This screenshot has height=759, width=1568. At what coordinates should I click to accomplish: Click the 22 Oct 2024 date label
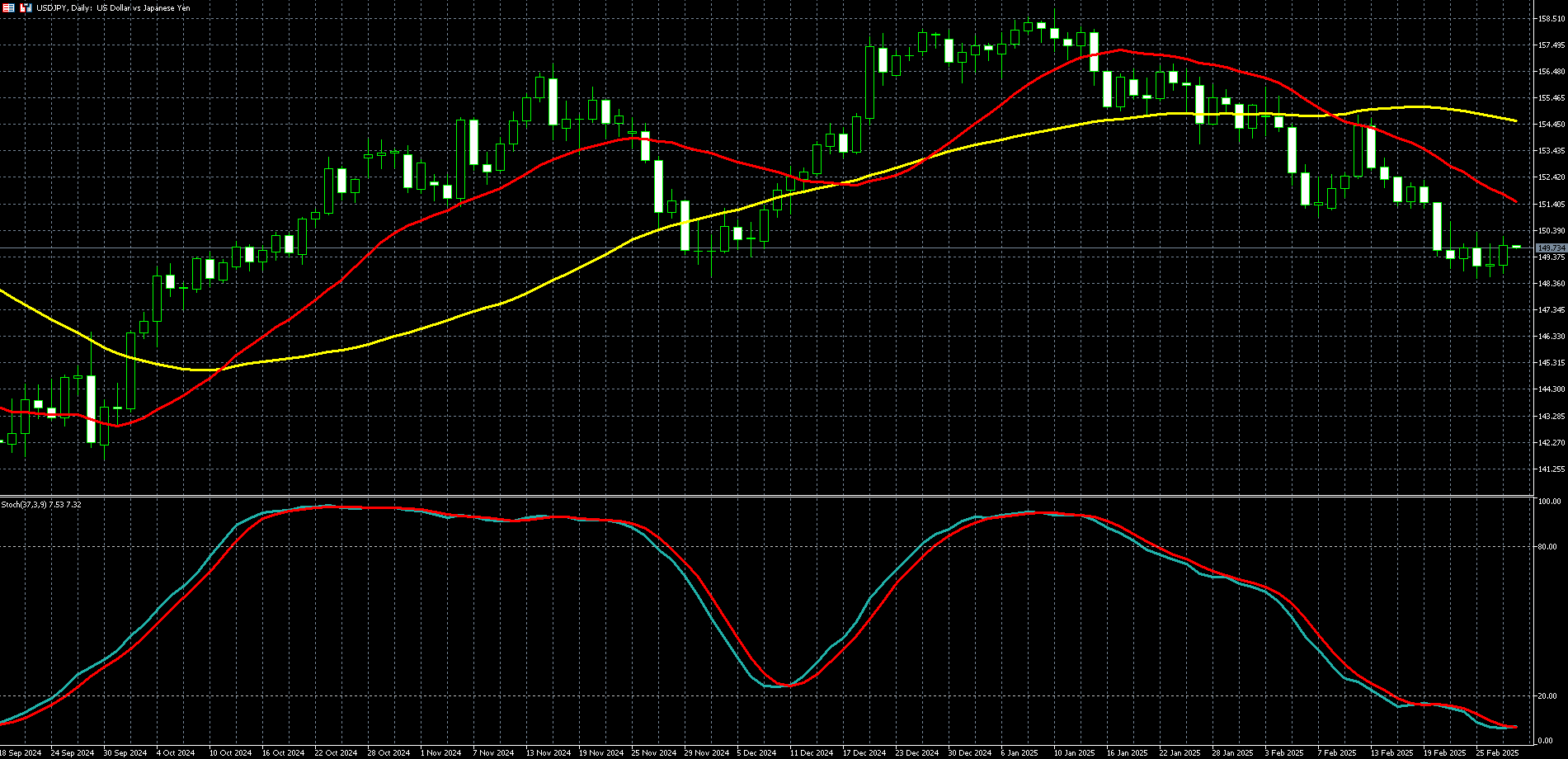point(336,753)
